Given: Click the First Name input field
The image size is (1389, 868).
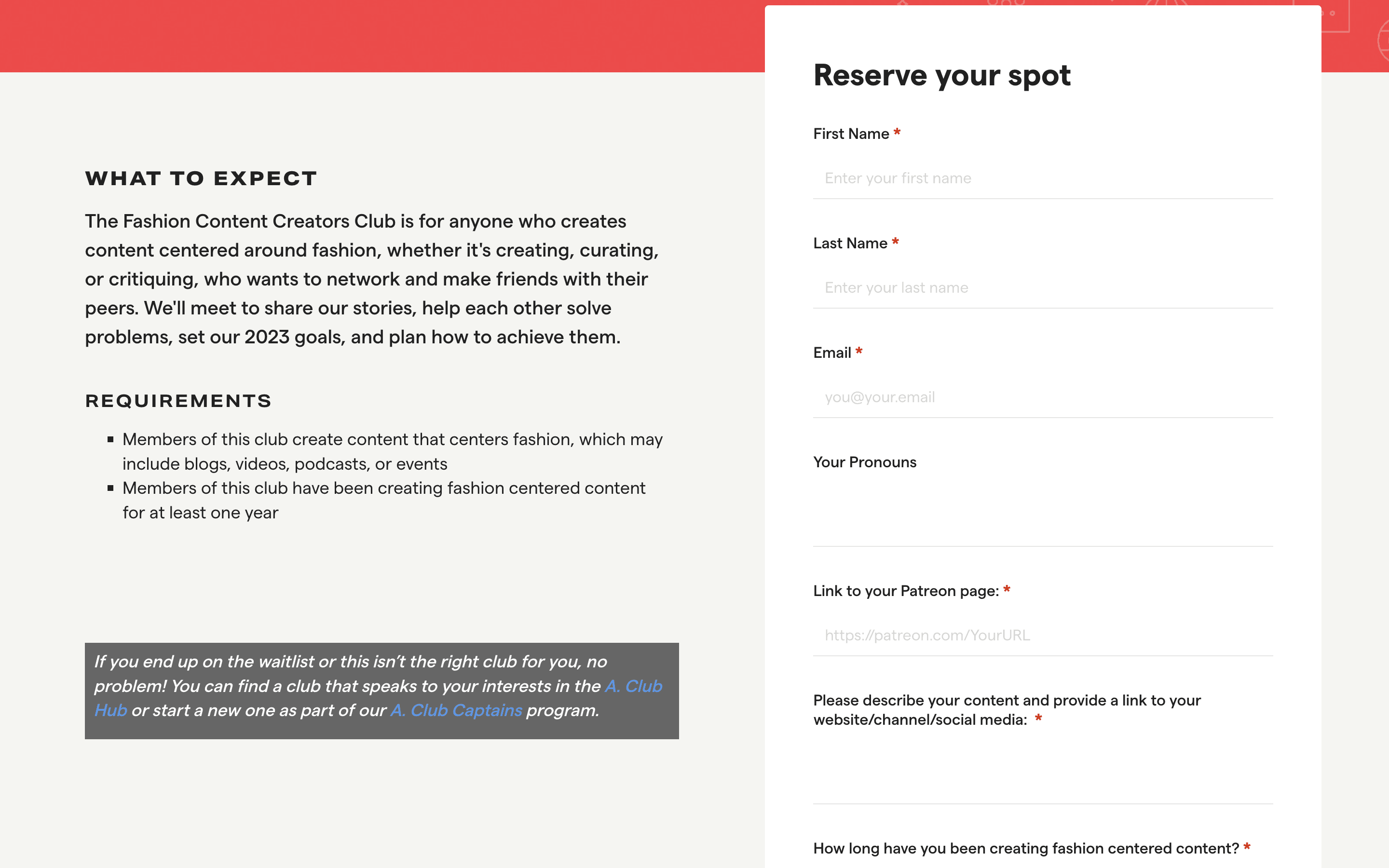Looking at the screenshot, I should point(1042,178).
